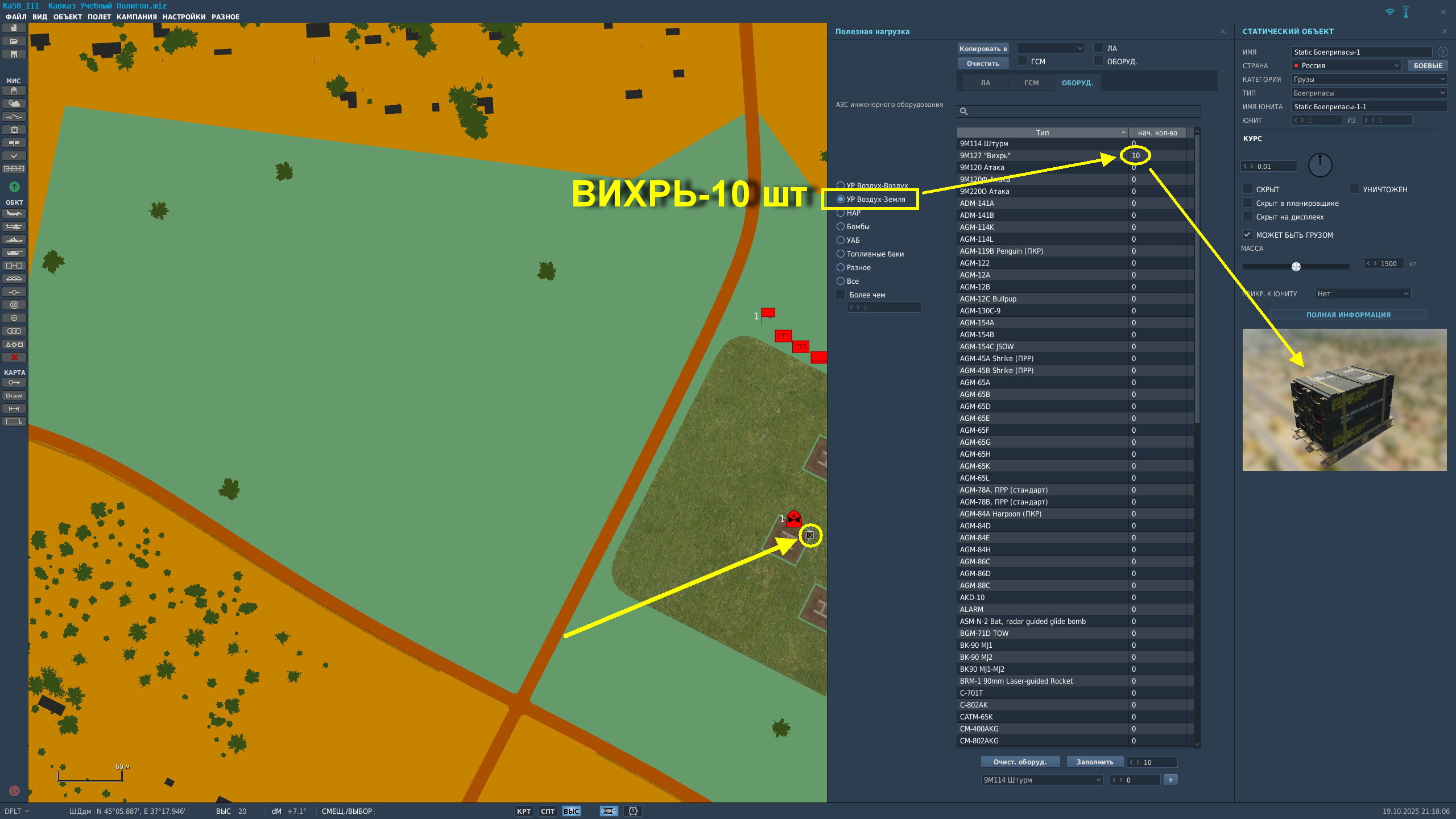The width and height of the screenshot is (1456, 819).
Task: Select the НАР radio button
Action: pos(841,213)
